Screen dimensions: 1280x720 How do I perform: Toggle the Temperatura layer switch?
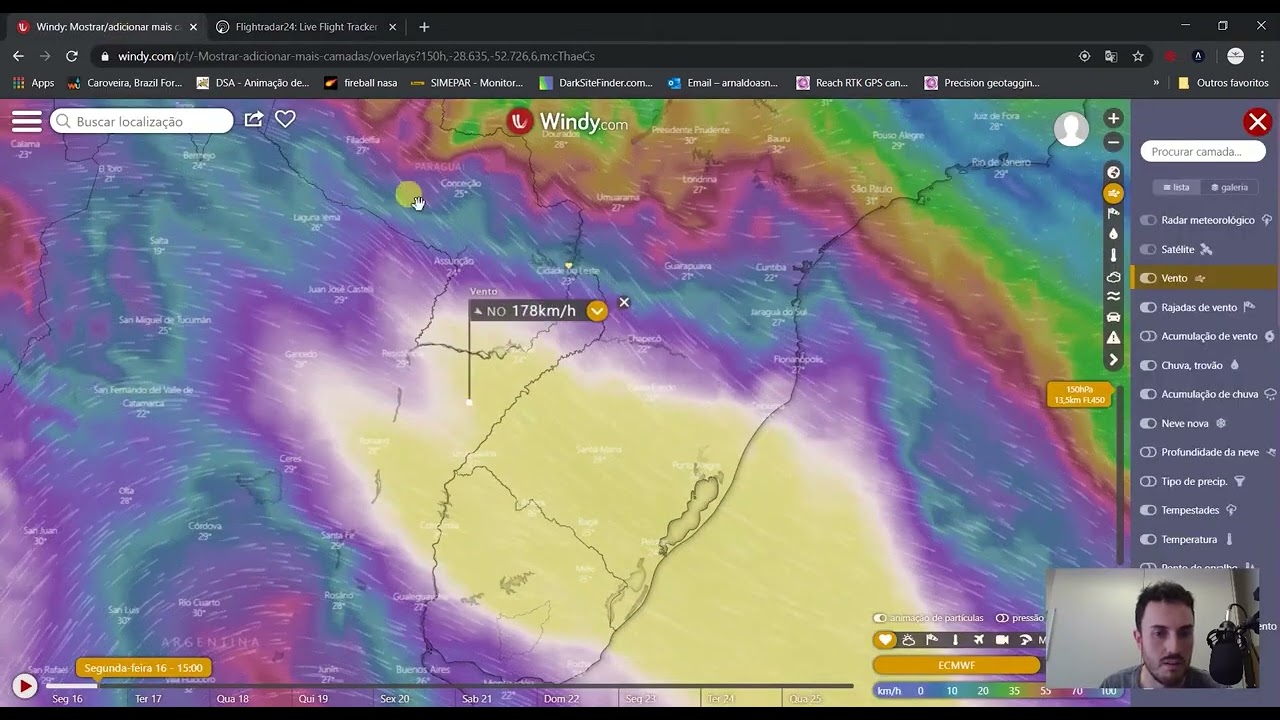pyautogui.click(x=1148, y=539)
